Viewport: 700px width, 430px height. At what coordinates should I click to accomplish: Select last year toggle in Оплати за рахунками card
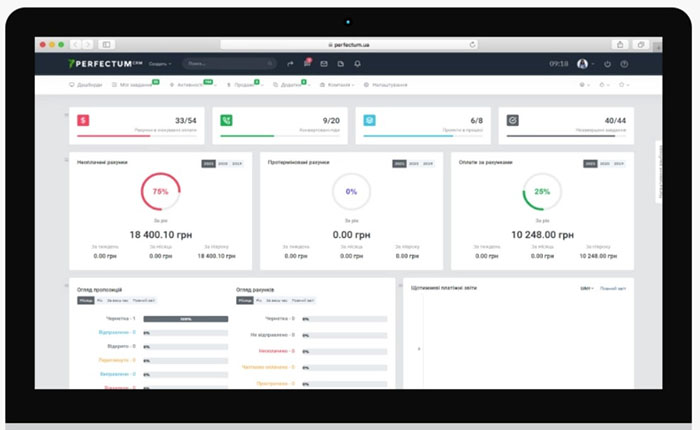click(x=620, y=163)
